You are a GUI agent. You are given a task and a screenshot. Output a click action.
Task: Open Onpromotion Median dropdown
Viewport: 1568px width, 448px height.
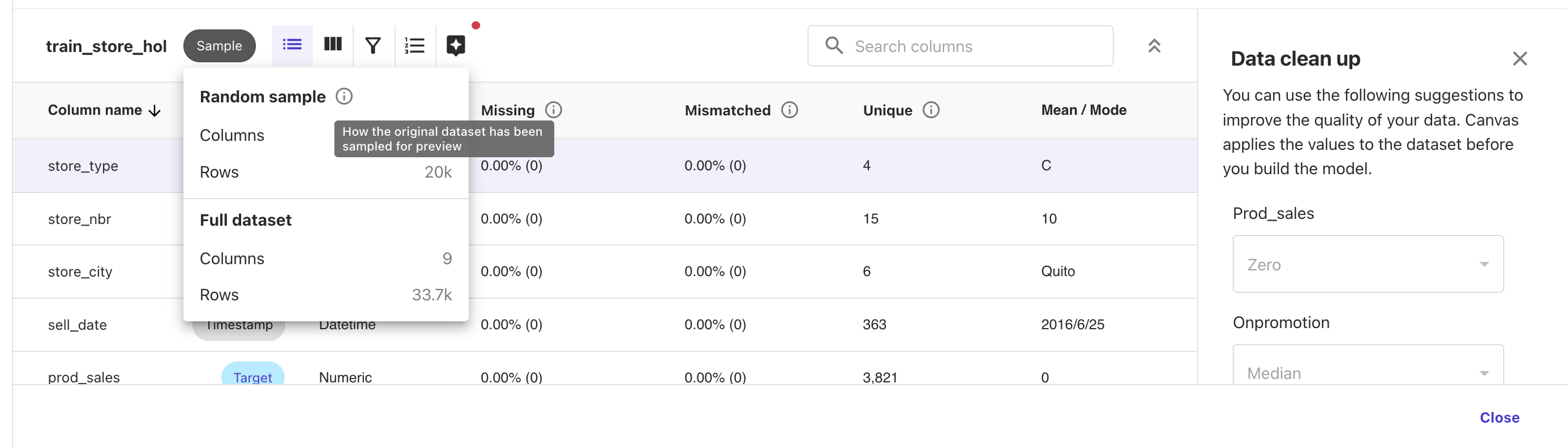[1367, 371]
